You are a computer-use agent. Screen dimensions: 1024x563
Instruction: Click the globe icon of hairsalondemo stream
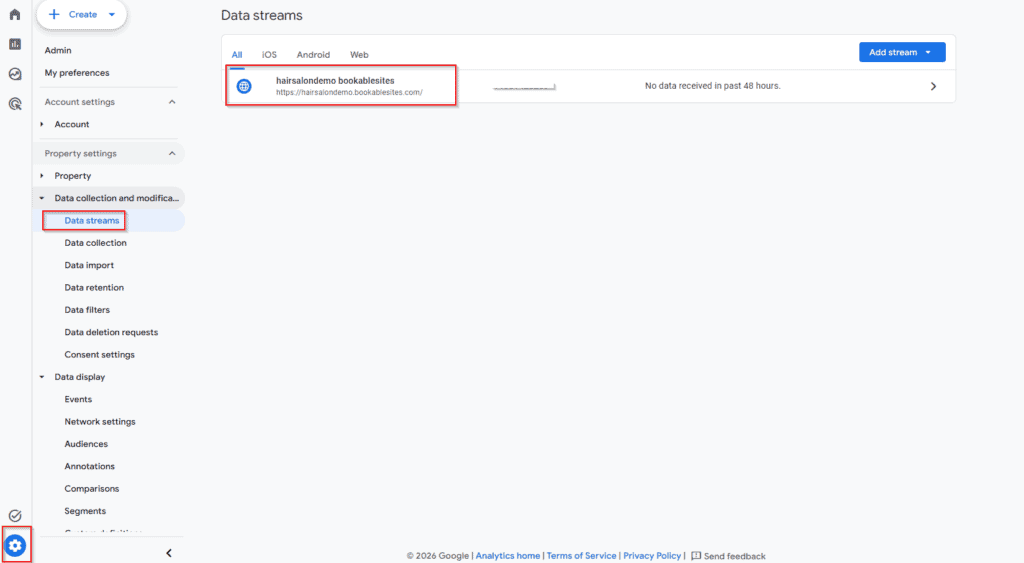point(244,86)
